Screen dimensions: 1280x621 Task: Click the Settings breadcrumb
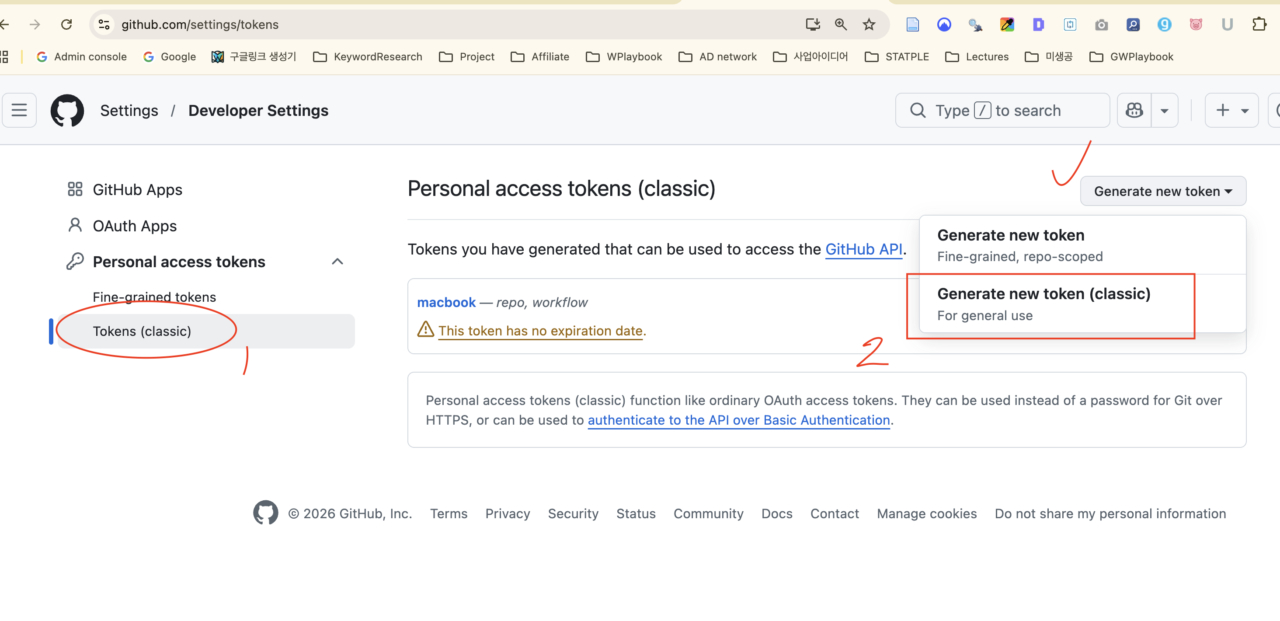pos(129,110)
